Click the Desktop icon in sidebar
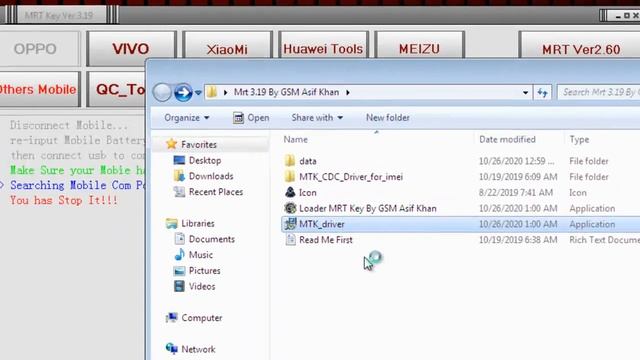640x360 pixels. pyautogui.click(x=179, y=160)
